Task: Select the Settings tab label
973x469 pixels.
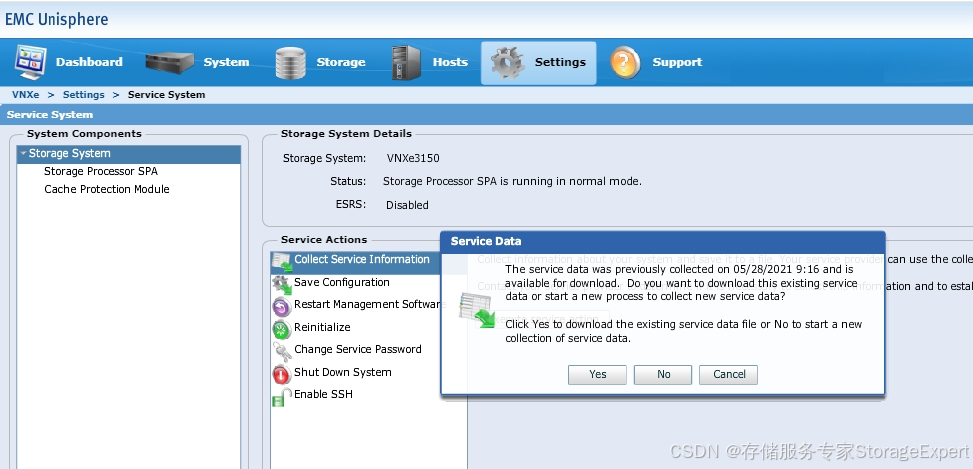Action: pyautogui.click(x=560, y=62)
